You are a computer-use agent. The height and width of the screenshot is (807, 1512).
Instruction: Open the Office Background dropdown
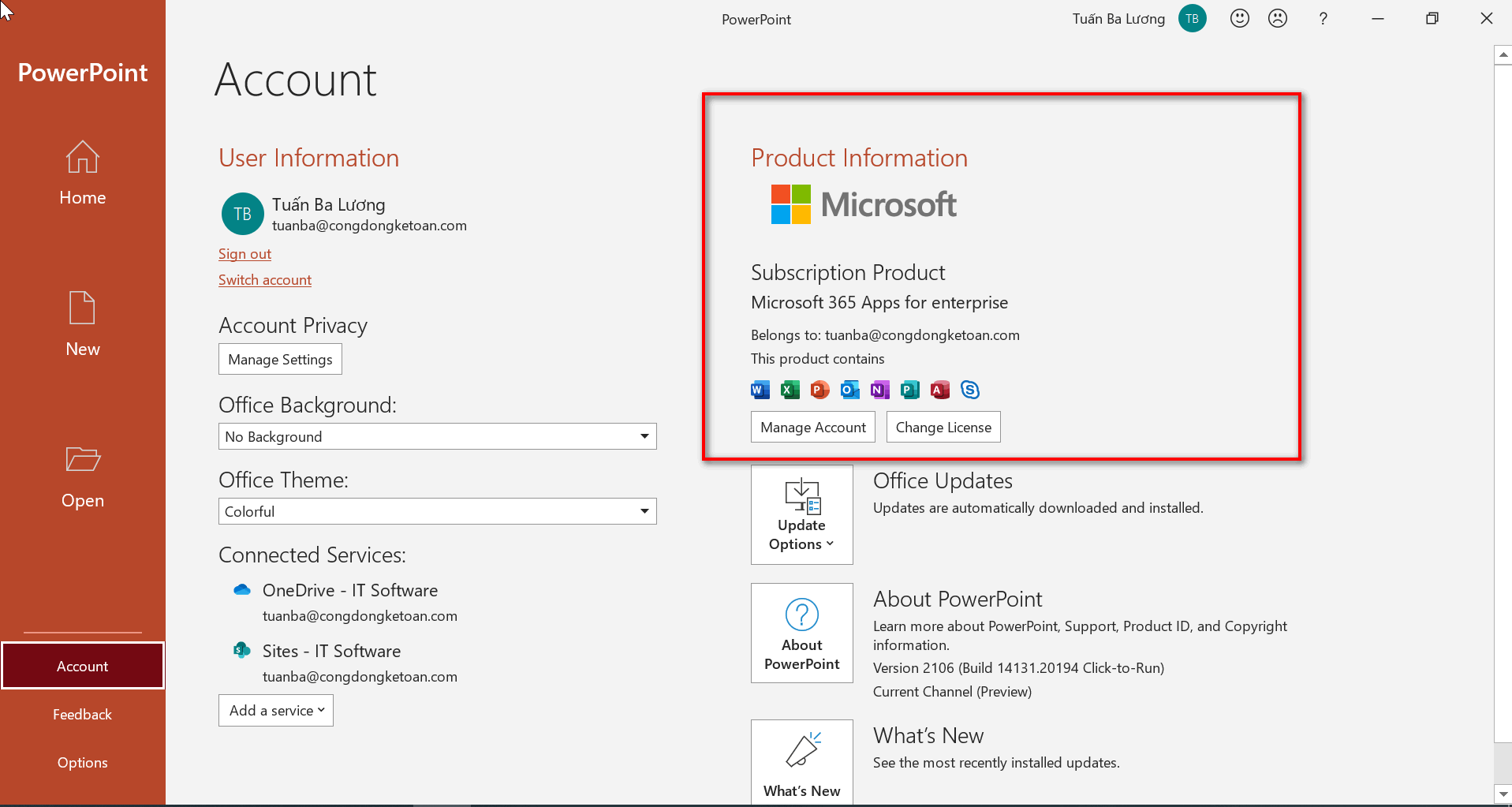click(438, 436)
